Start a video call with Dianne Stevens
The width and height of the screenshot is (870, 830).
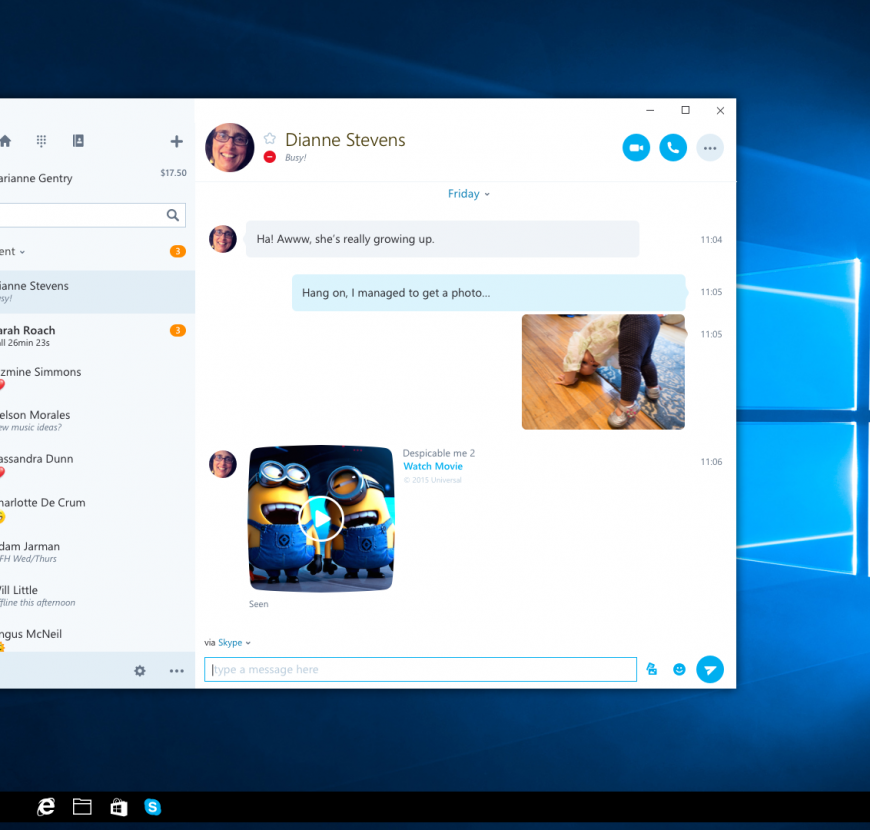tap(636, 148)
